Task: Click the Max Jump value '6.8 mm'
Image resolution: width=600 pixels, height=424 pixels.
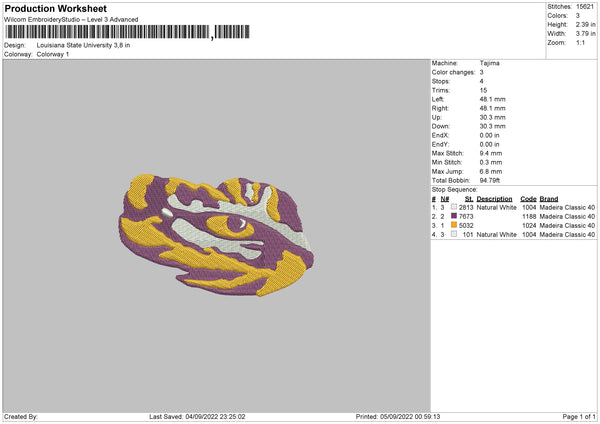Action: click(x=491, y=171)
